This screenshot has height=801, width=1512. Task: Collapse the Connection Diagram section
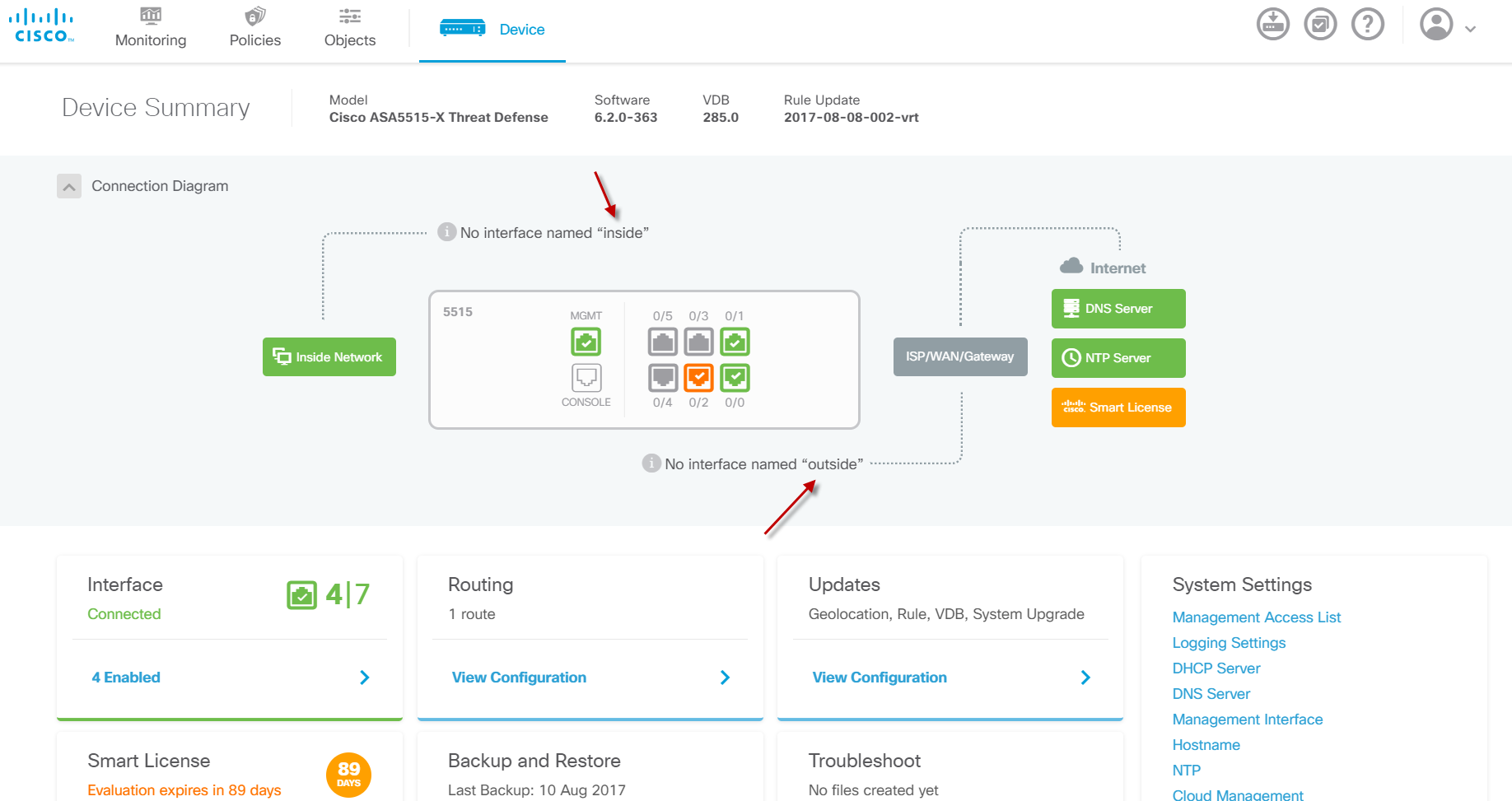pos(69,186)
